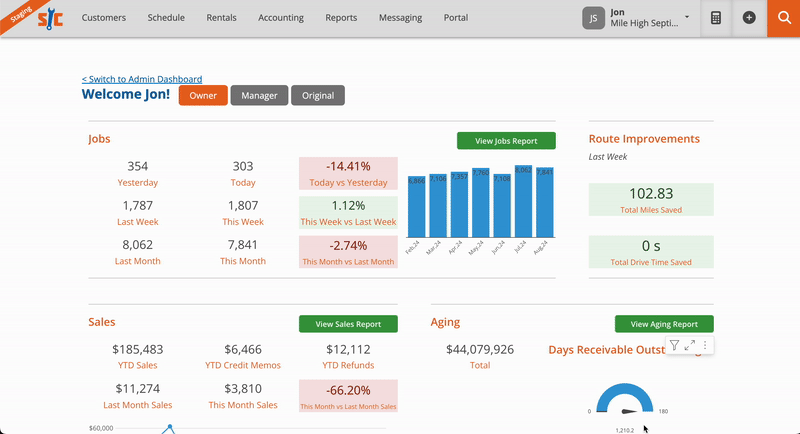Open the Portal menu

pos(456,18)
